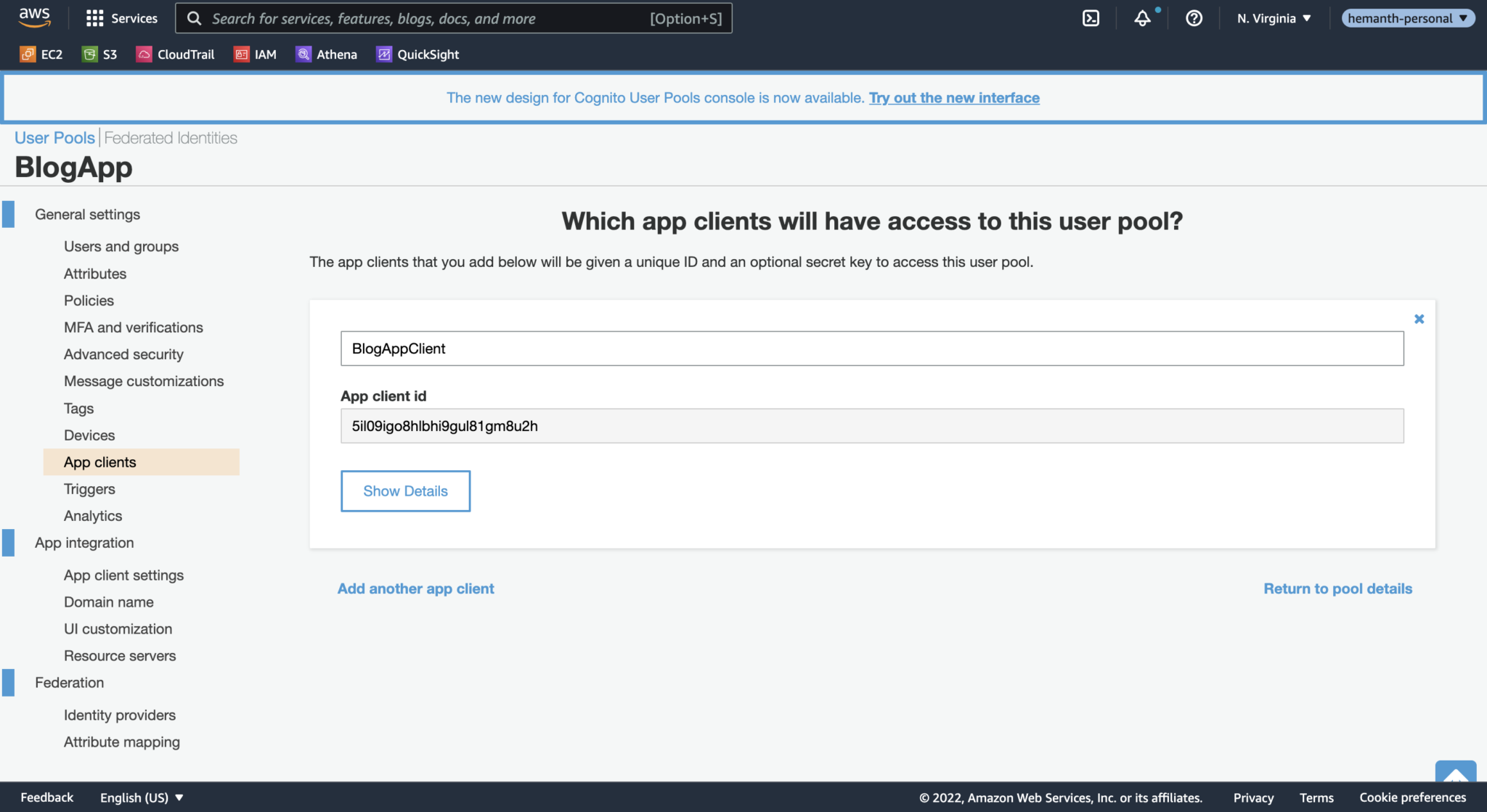Viewport: 1487px width, 812px height.
Task: Open Policies in sidebar
Action: 89,300
